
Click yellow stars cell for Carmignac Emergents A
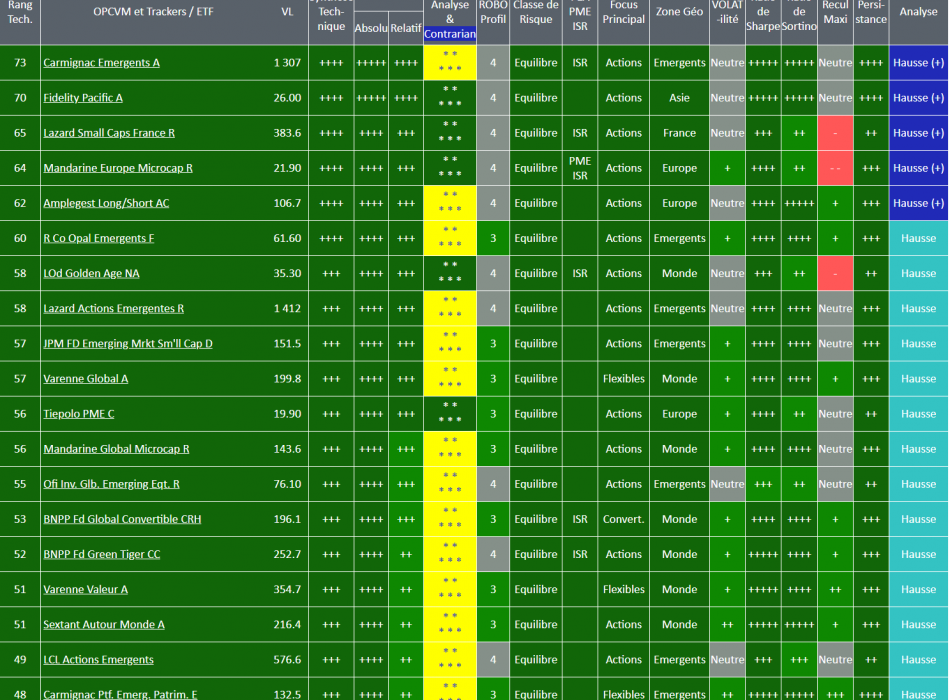click(x=450, y=62)
